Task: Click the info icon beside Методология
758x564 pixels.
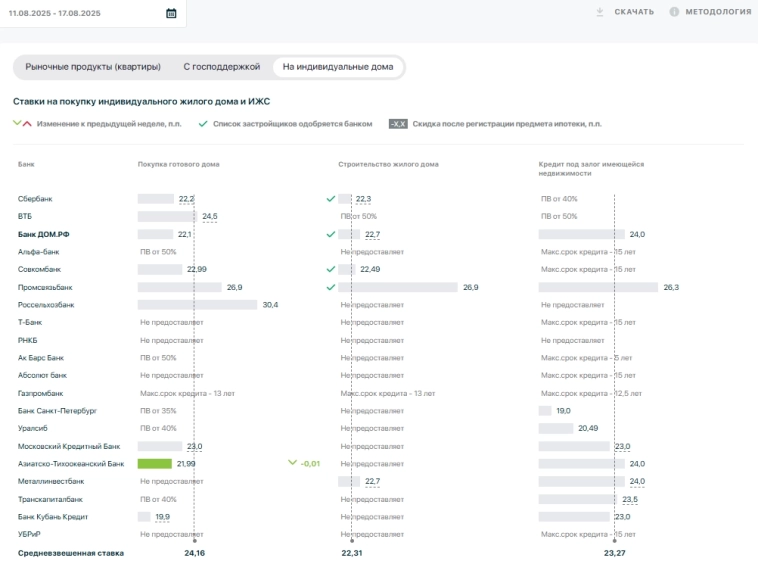Action: [674, 12]
